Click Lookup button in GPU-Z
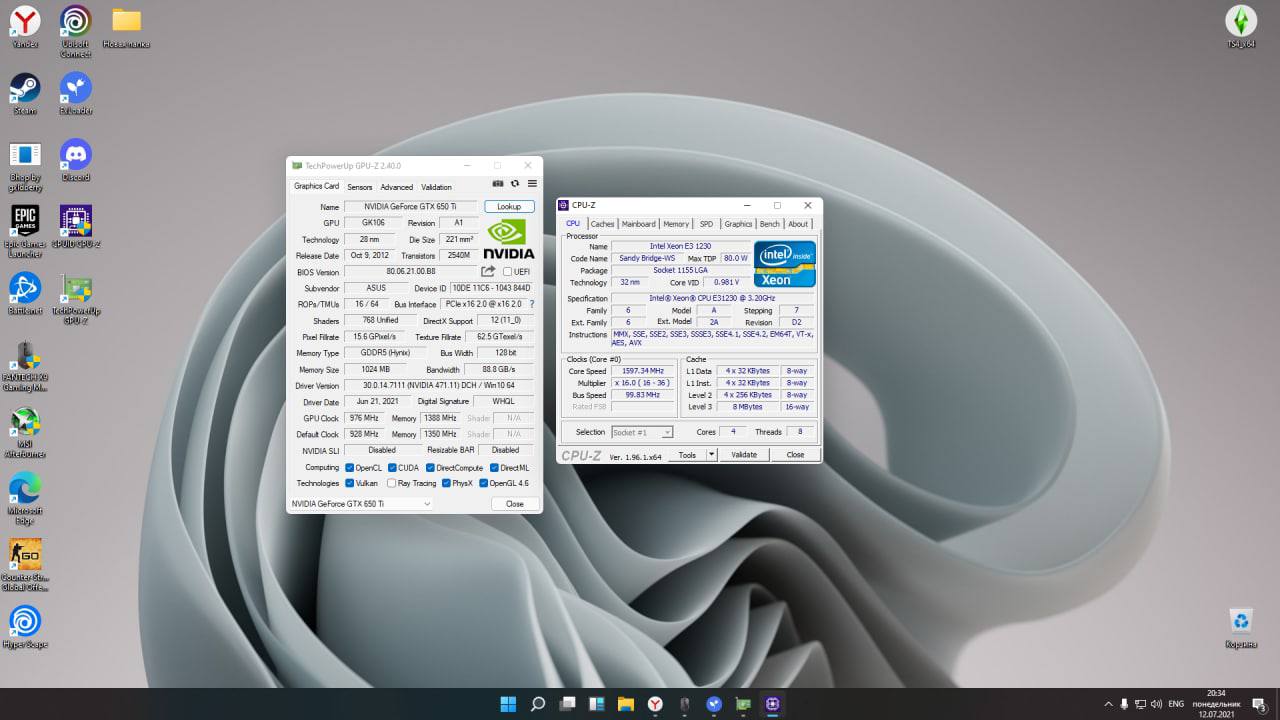This screenshot has width=1280, height=720. point(509,206)
